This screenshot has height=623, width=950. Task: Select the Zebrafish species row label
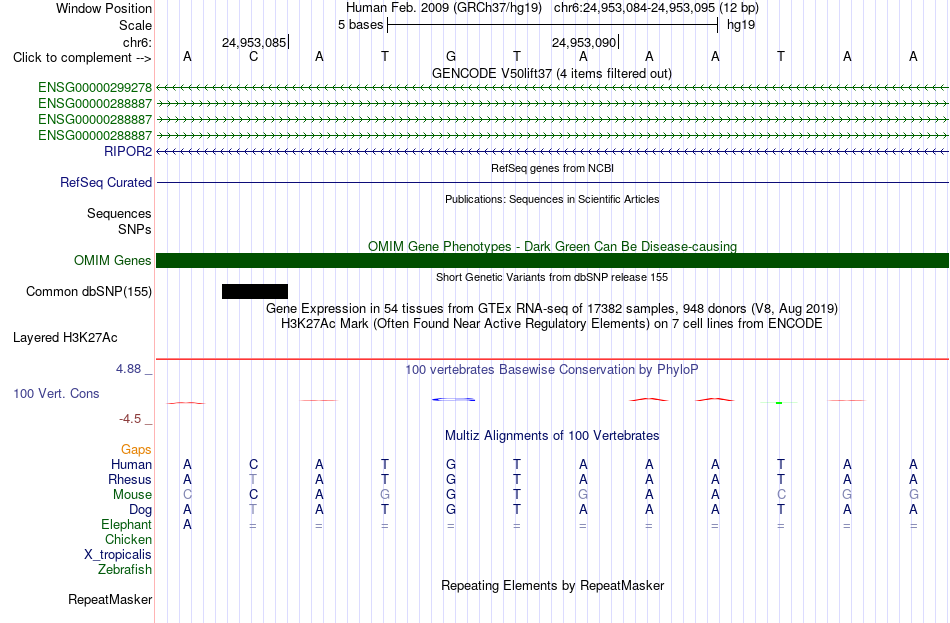125,570
